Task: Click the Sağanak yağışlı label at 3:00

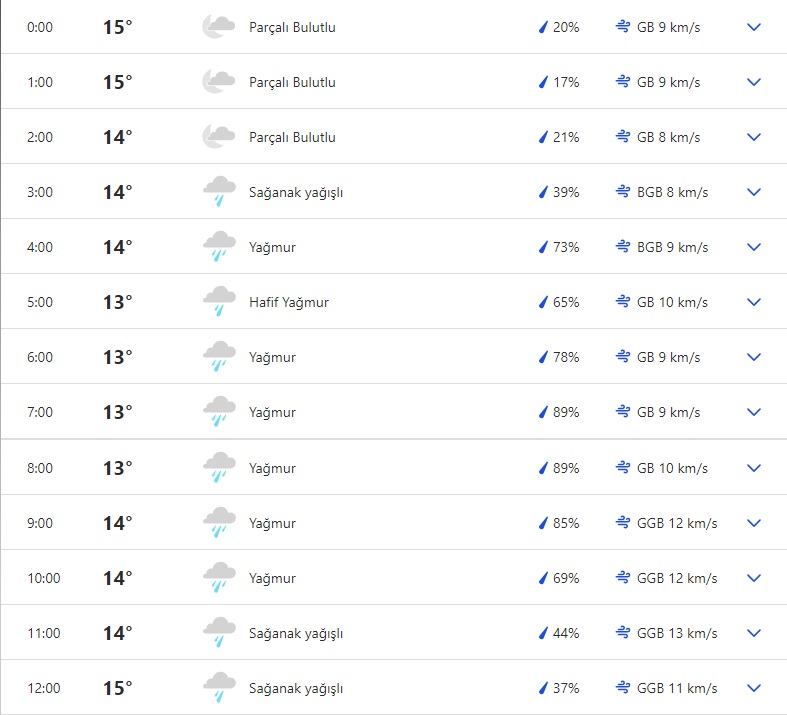Action: pyautogui.click(x=295, y=192)
